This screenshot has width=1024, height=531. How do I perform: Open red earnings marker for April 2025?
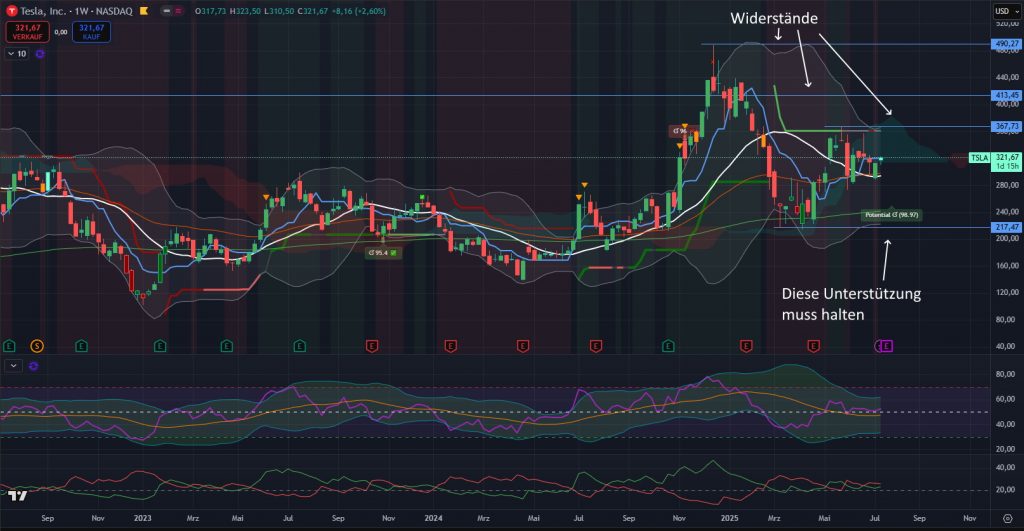point(813,346)
